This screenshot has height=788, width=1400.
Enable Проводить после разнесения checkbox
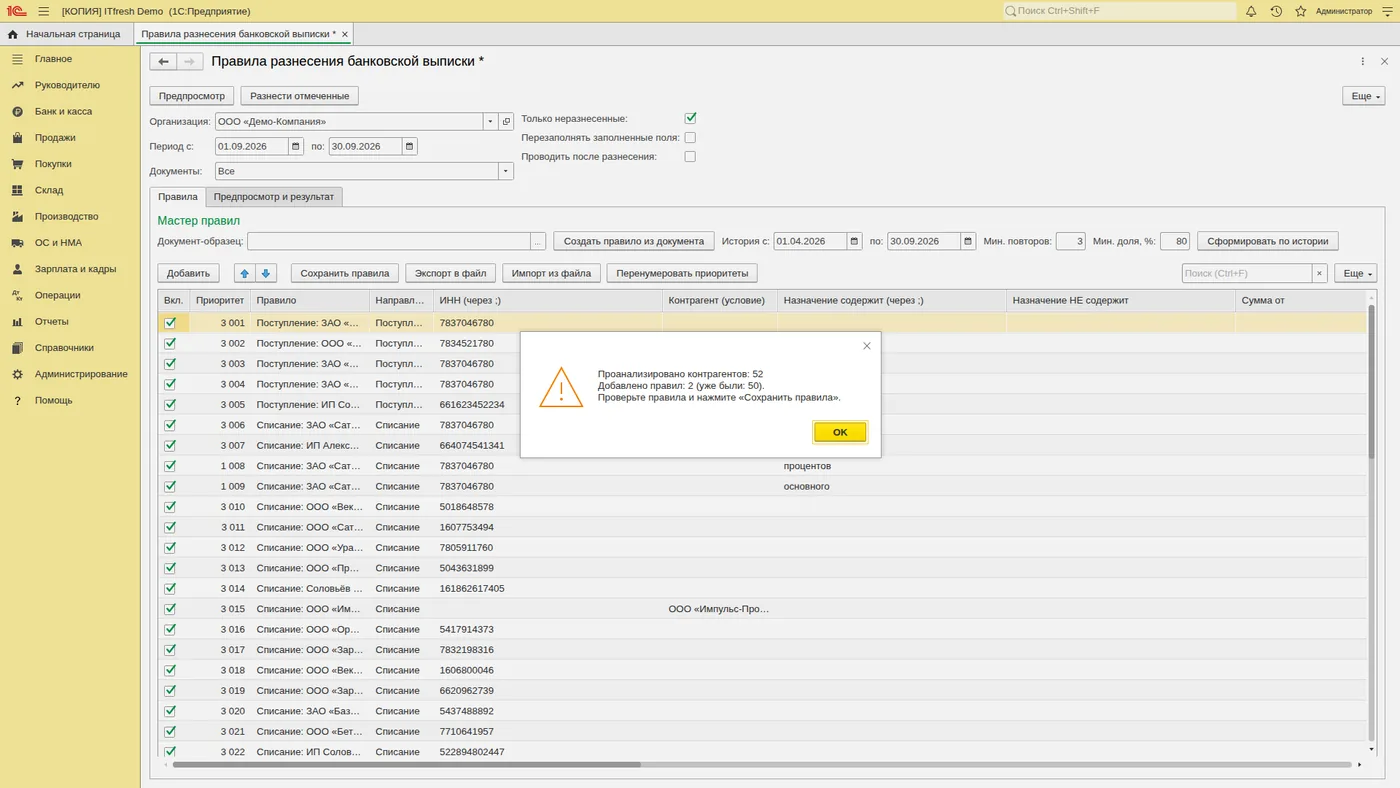pos(690,156)
